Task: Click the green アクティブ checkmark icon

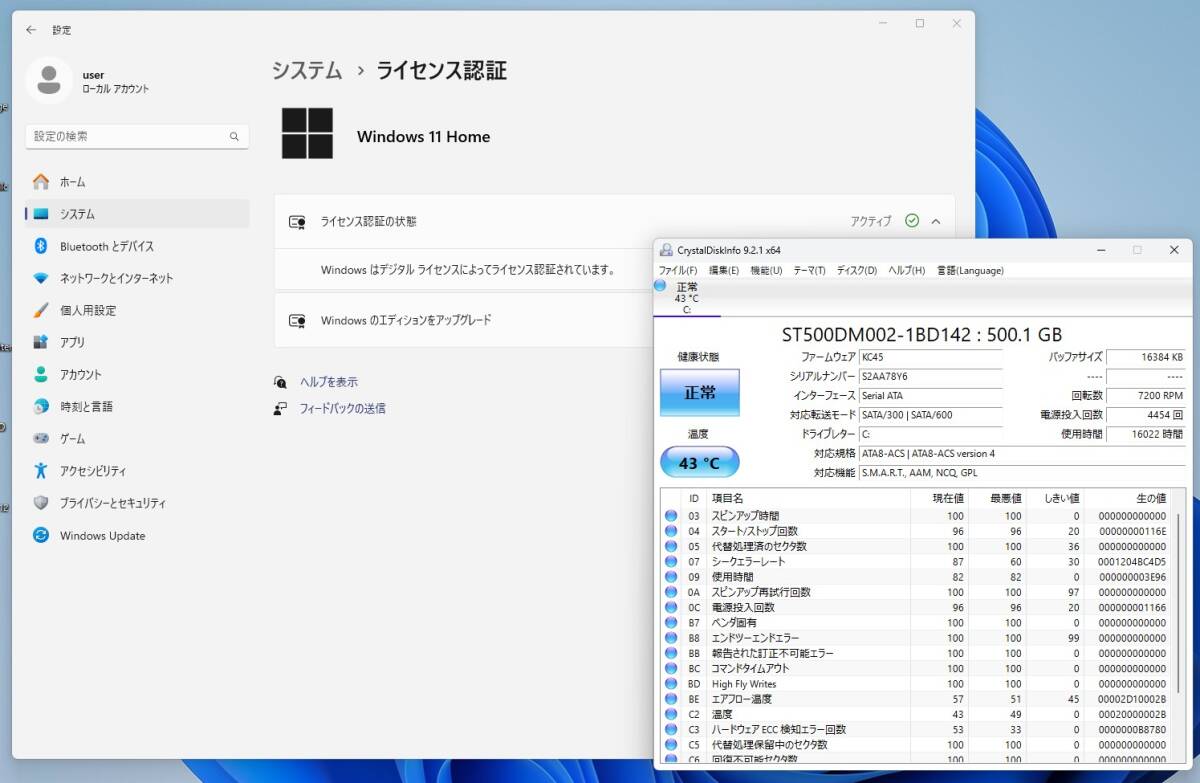Action: [911, 221]
